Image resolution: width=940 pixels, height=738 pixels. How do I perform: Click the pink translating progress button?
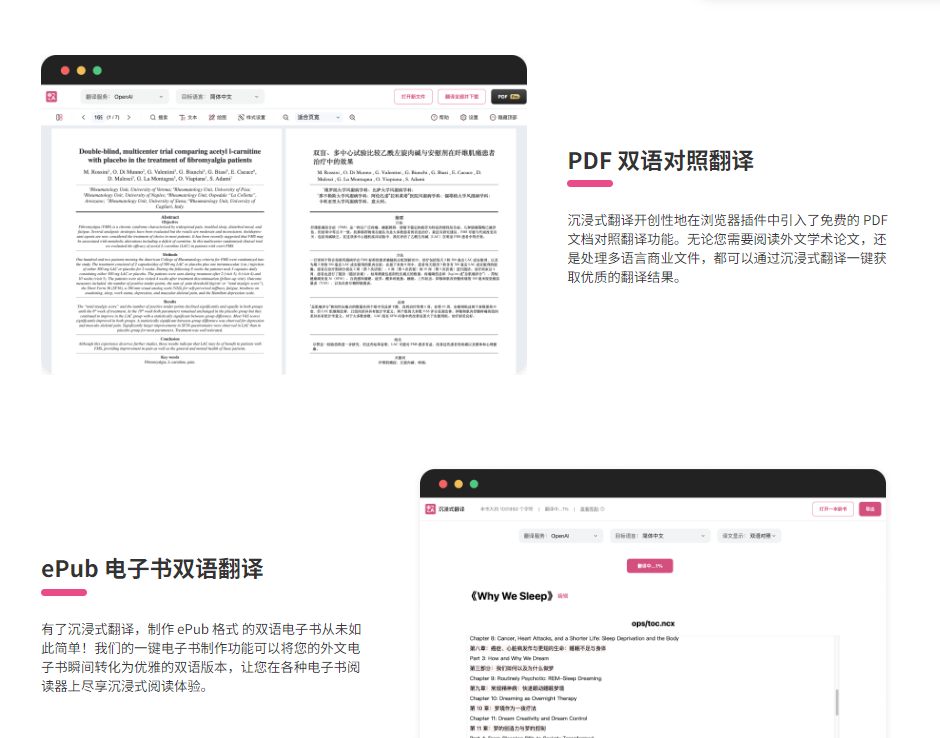(x=650, y=566)
